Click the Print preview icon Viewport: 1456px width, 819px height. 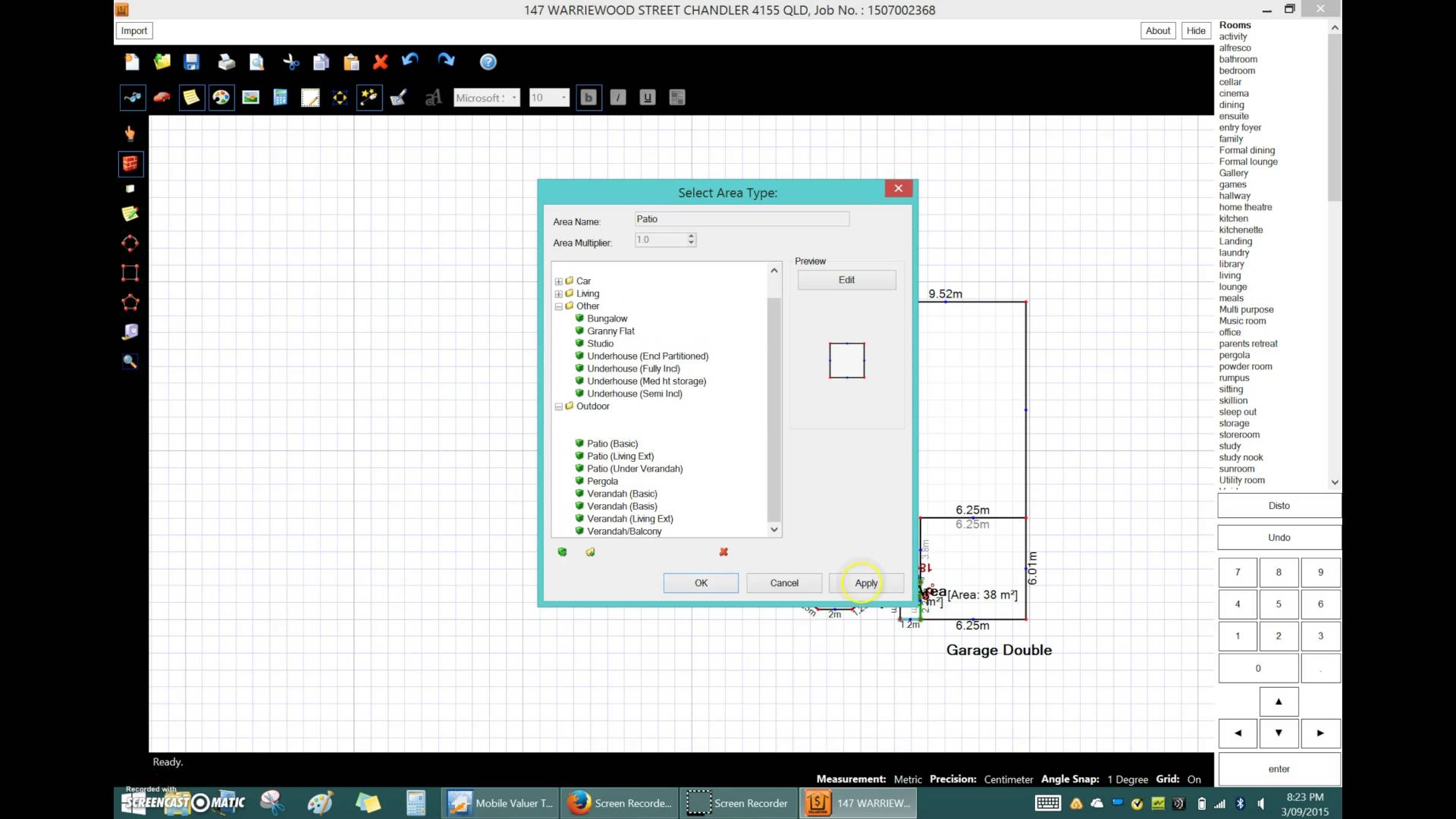click(x=257, y=62)
